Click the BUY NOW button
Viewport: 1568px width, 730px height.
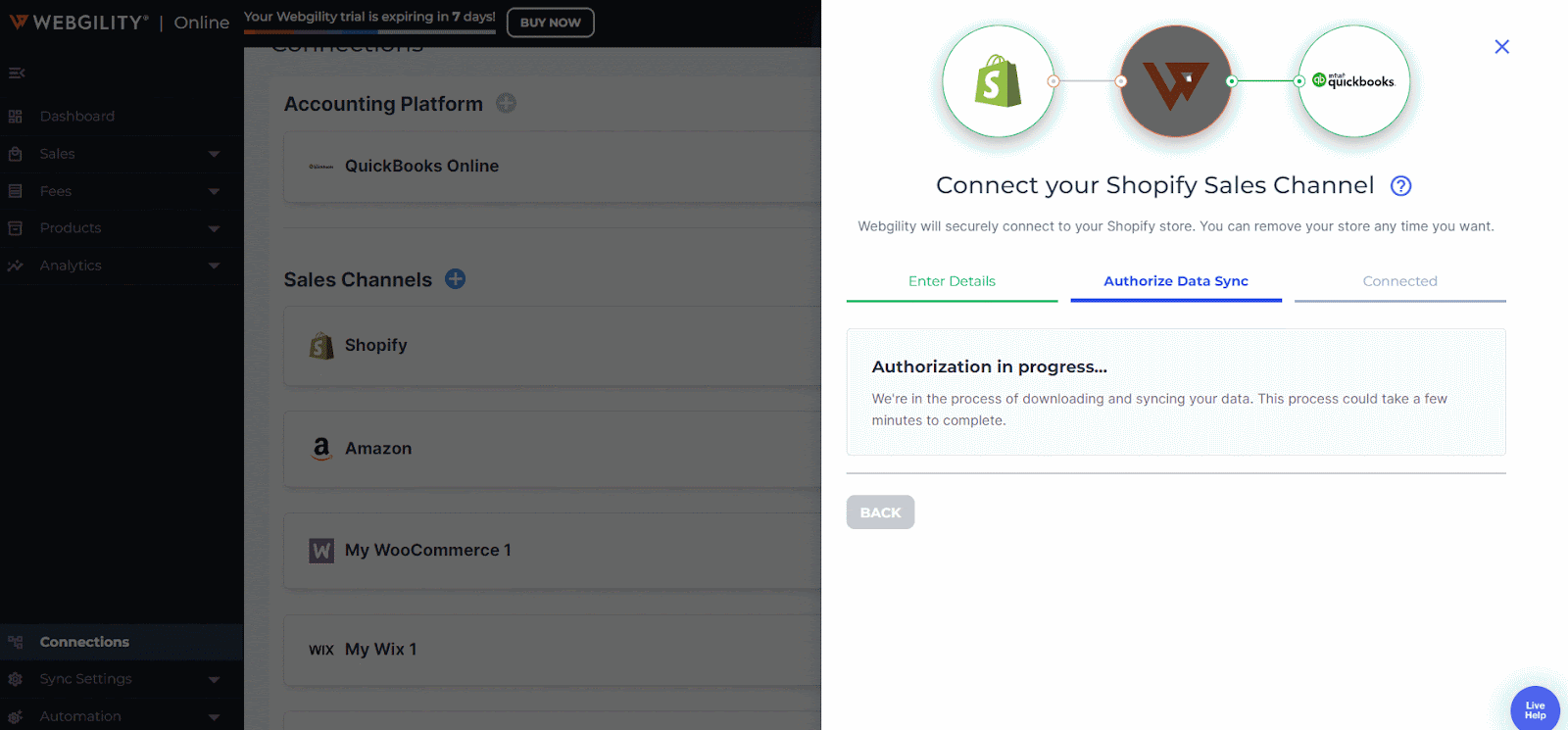pyautogui.click(x=551, y=23)
